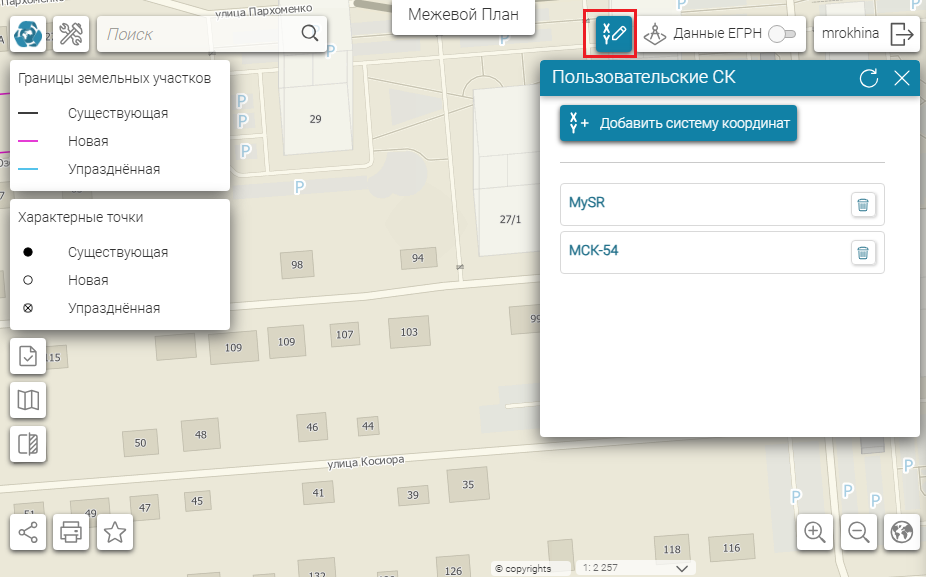Print the map

[71, 531]
